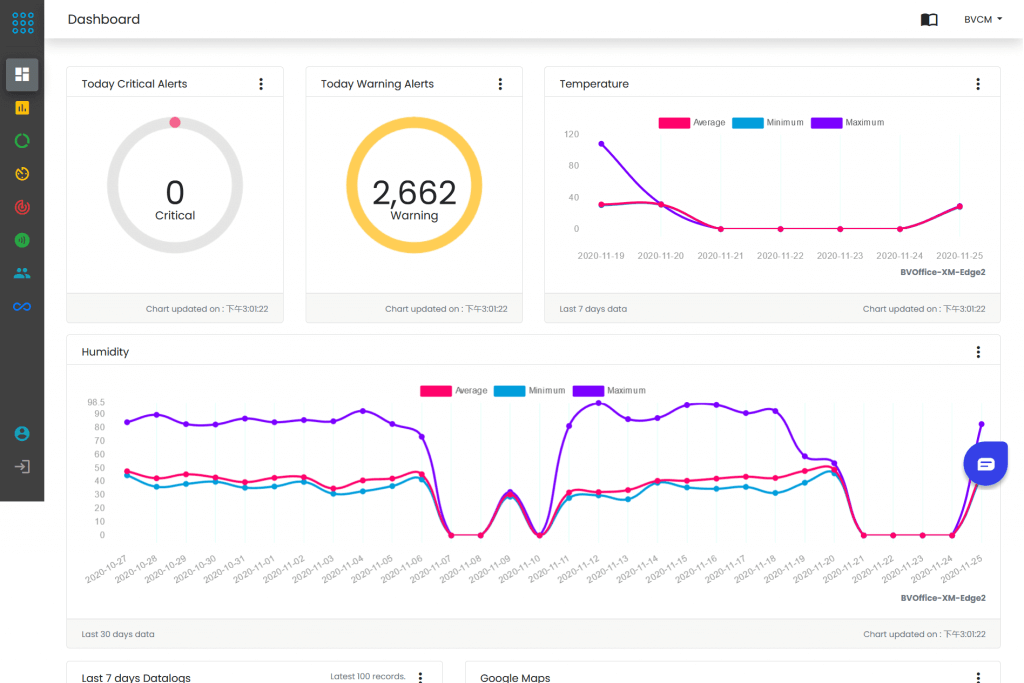The width and height of the screenshot is (1024, 683).
Task: Open the user profile icon in sidebar
Action: coord(22,434)
